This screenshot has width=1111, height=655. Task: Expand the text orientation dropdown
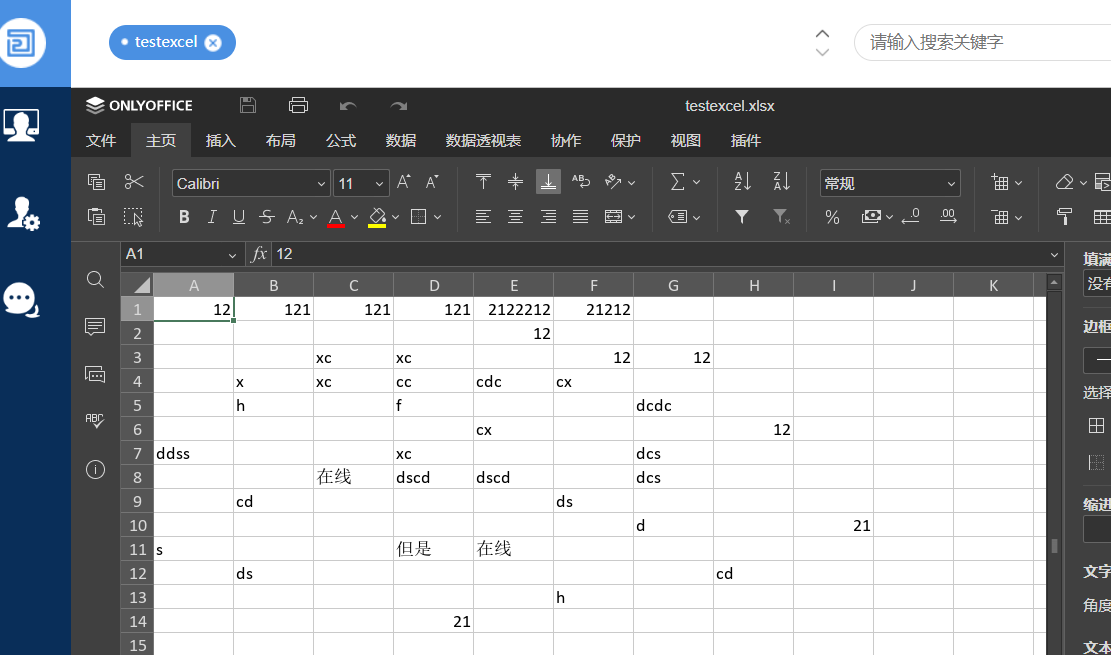tap(631, 182)
